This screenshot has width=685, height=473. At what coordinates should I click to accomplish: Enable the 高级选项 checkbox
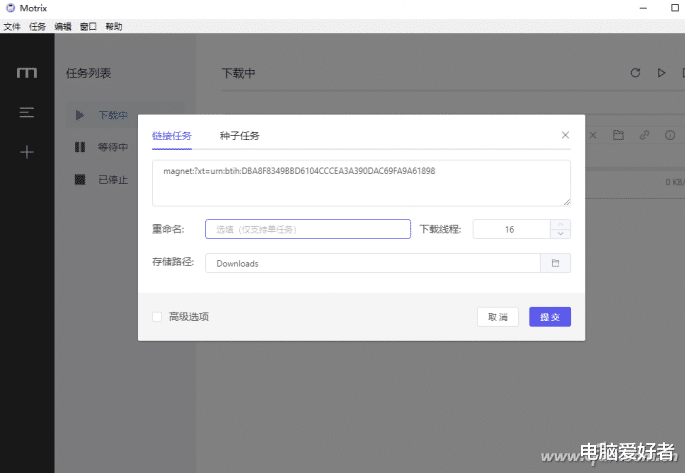click(157, 317)
